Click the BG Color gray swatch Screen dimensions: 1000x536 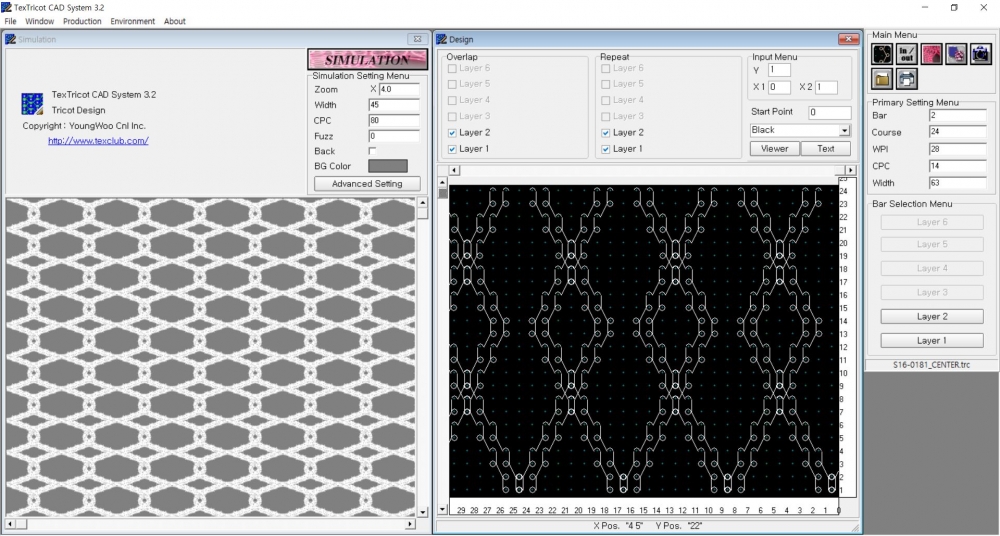tap(388, 166)
